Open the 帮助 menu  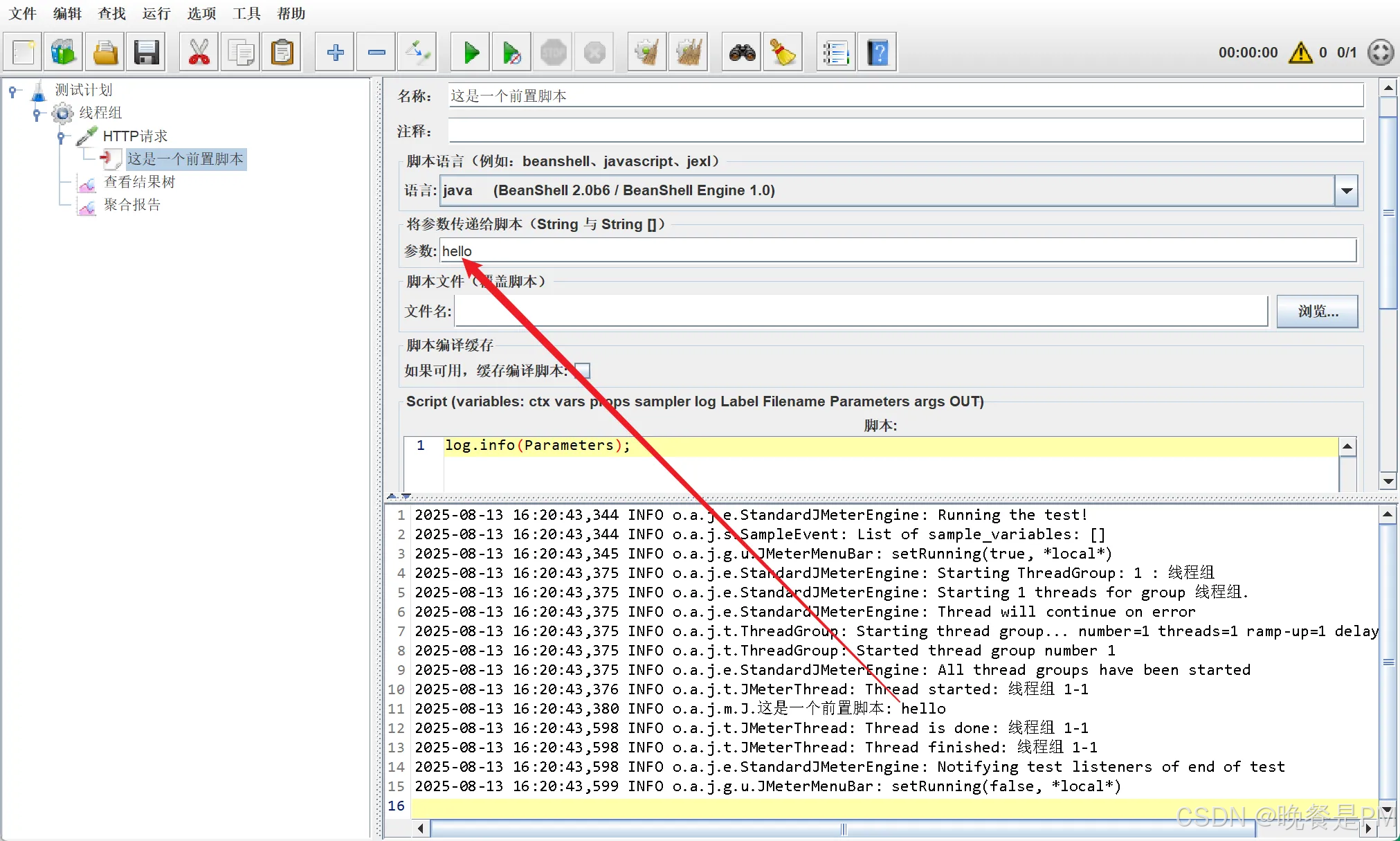[291, 13]
